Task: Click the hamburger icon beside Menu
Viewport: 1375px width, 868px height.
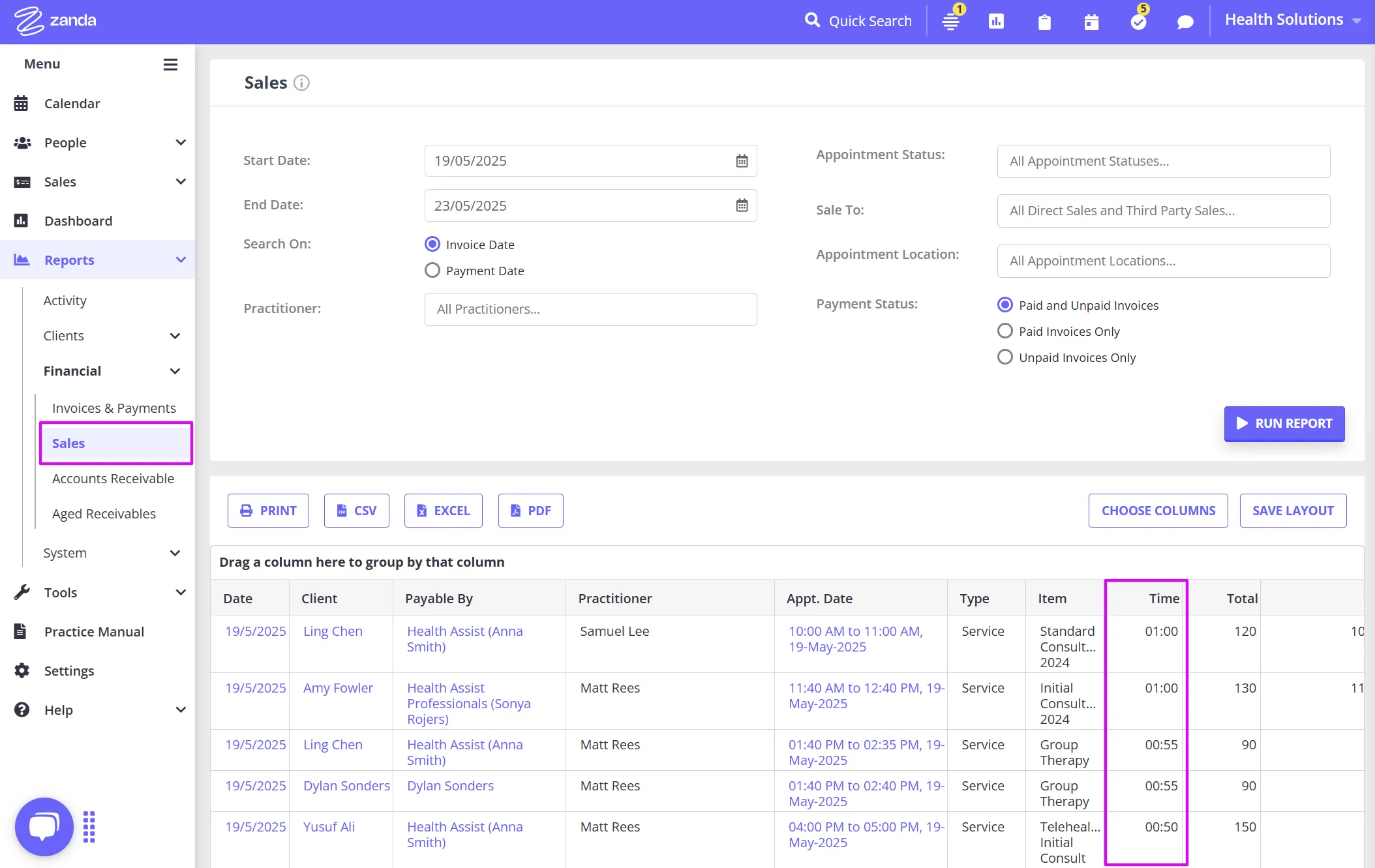Action: (x=170, y=64)
